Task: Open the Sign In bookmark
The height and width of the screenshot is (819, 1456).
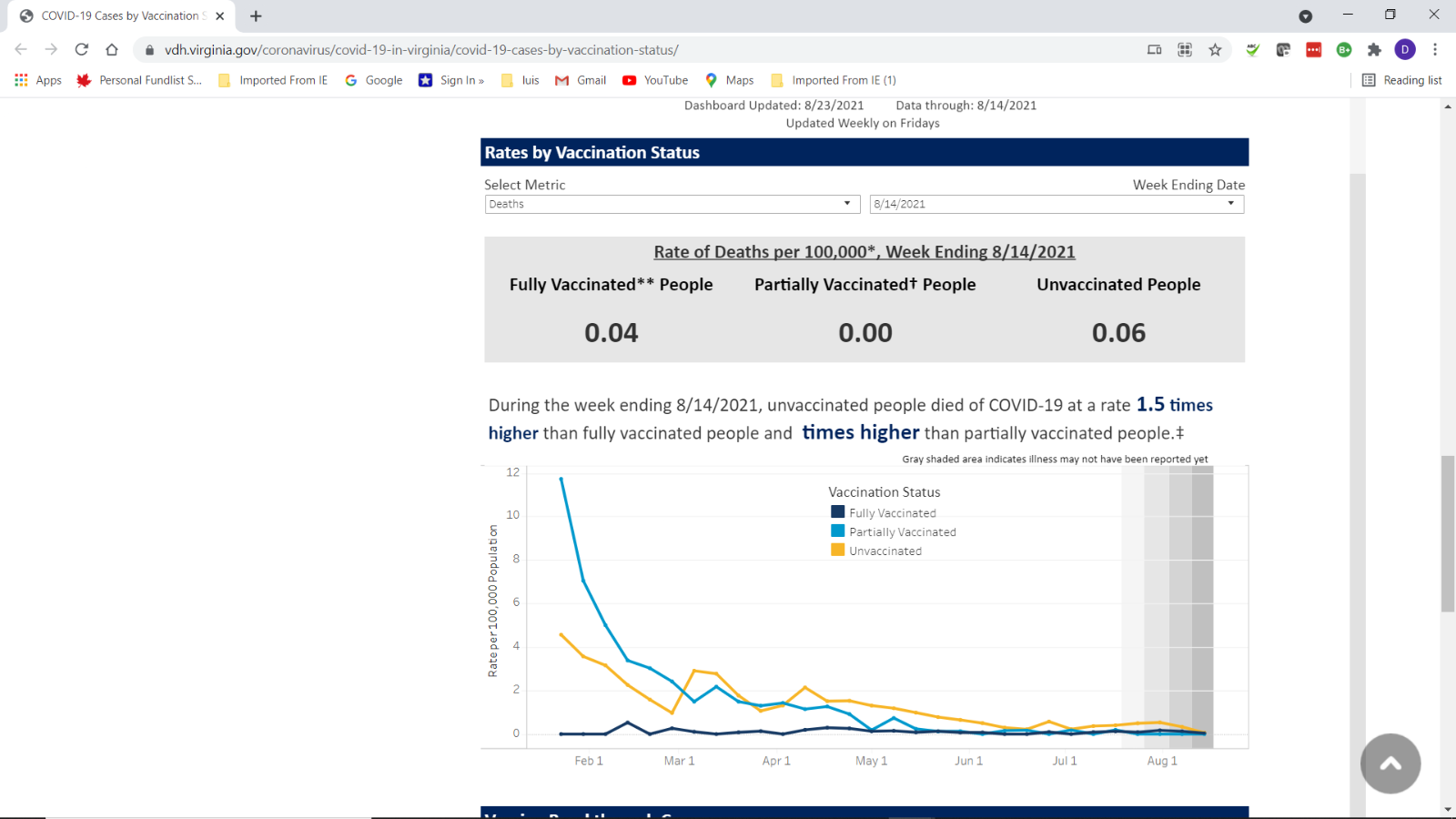Action: pos(451,80)
